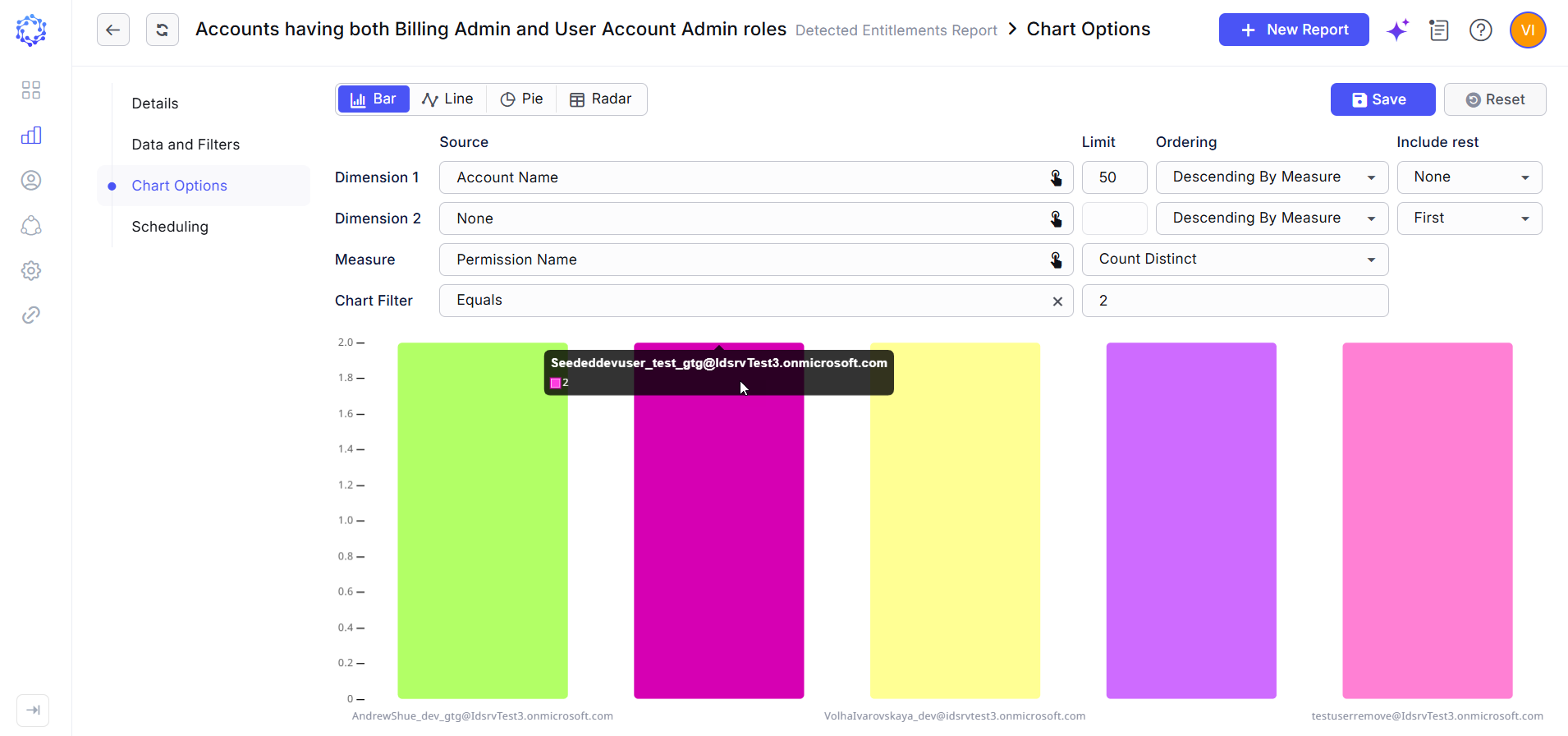This screenshot has height=736, width=1568.
Task: Open the AI sparkle assistant icon
Action: pos(1397,30)
